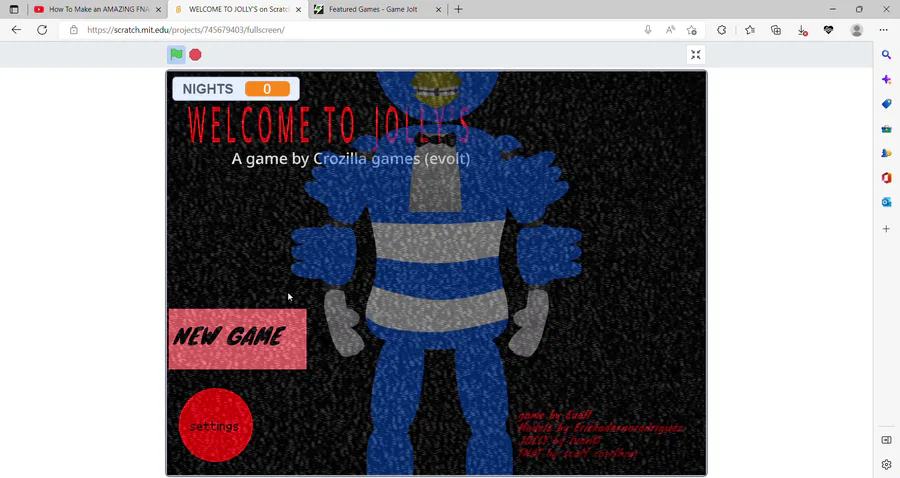
Task: Open Microsoft 365 icon in sidebar
Action: [886, 178]
